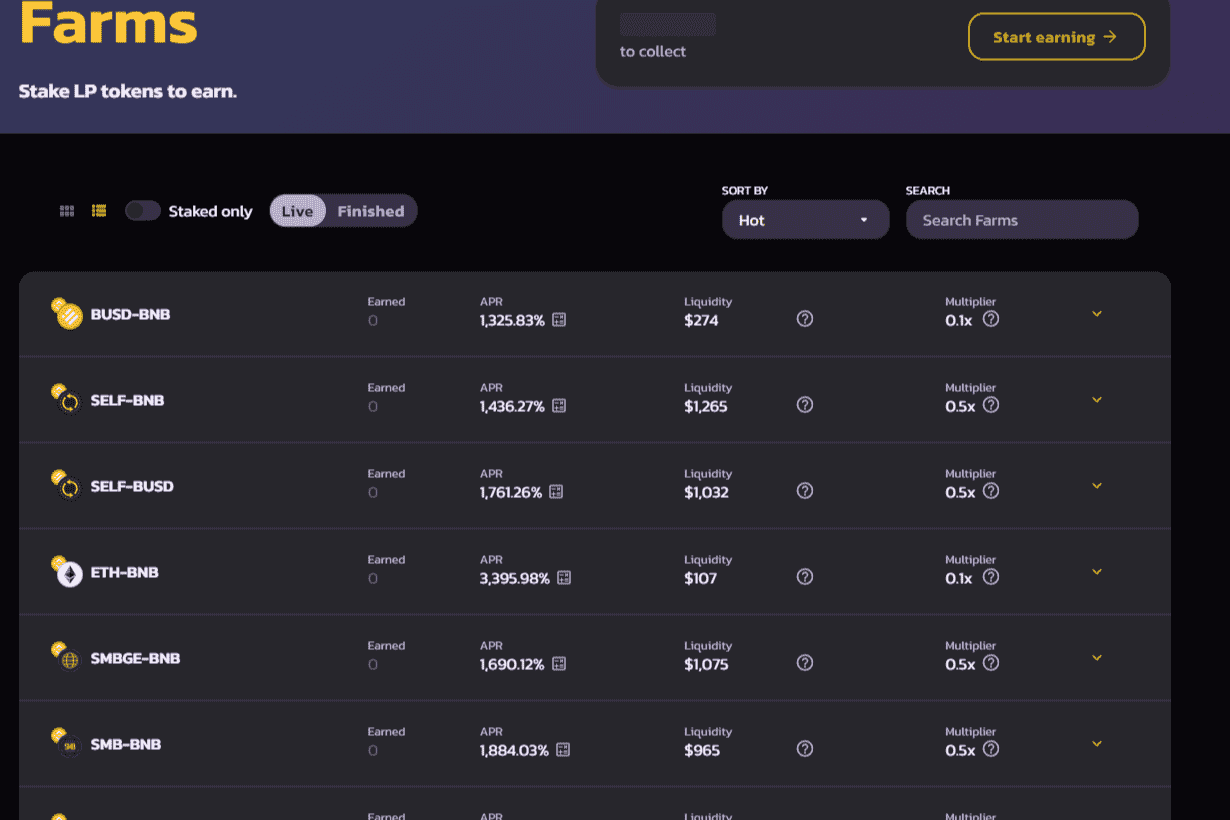Open APR calculator for SMB-BNB

pos(563,750)
